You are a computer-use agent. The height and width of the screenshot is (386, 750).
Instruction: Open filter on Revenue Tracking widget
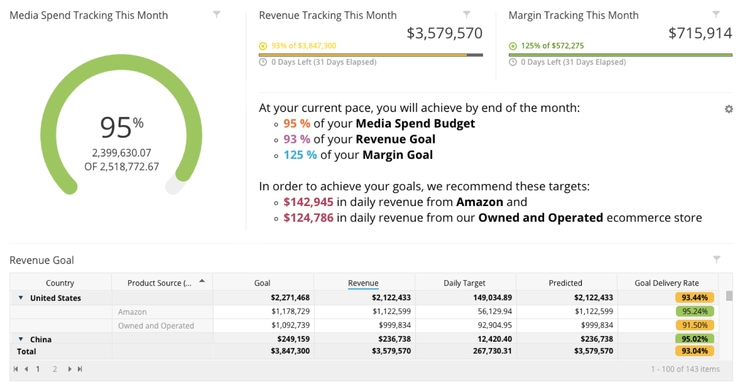coord(466,15)
